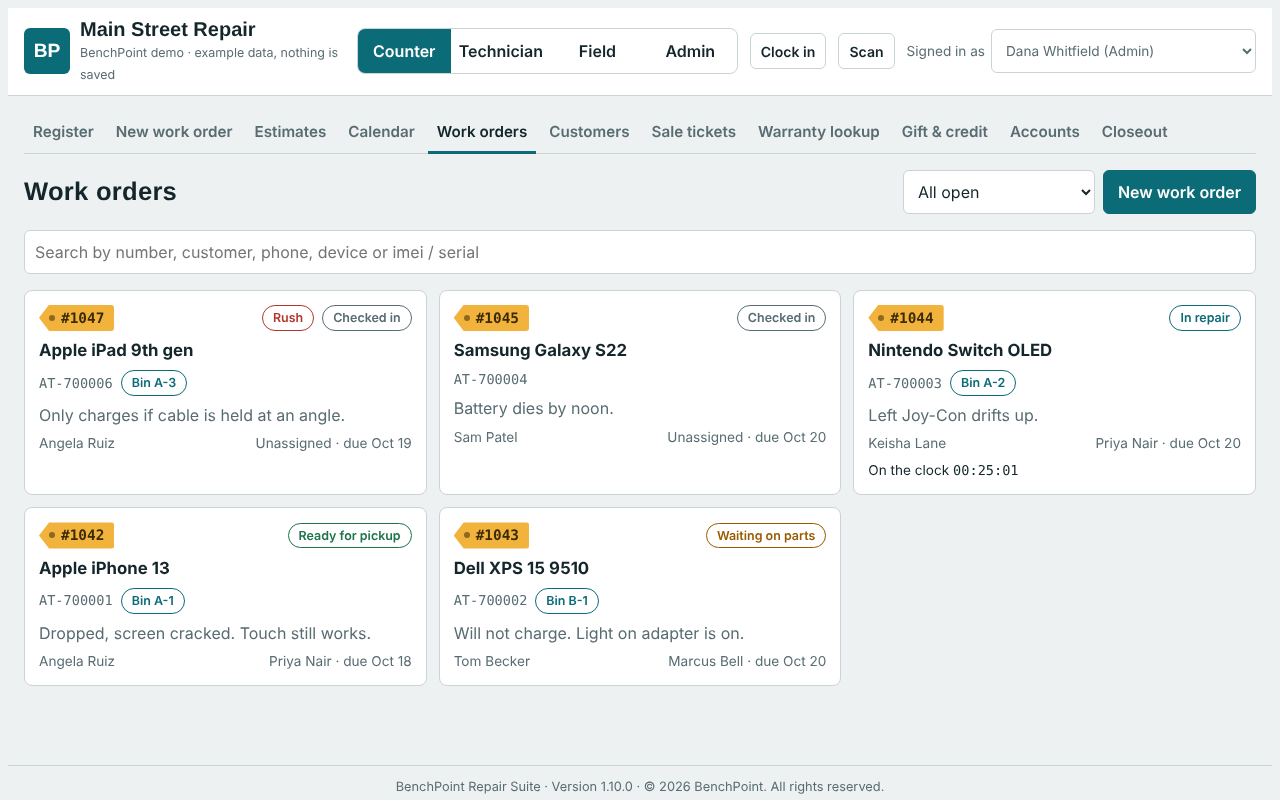Click the BP logo badge
Viewport: 1280px width, 800px height.
tap(47, 51)
